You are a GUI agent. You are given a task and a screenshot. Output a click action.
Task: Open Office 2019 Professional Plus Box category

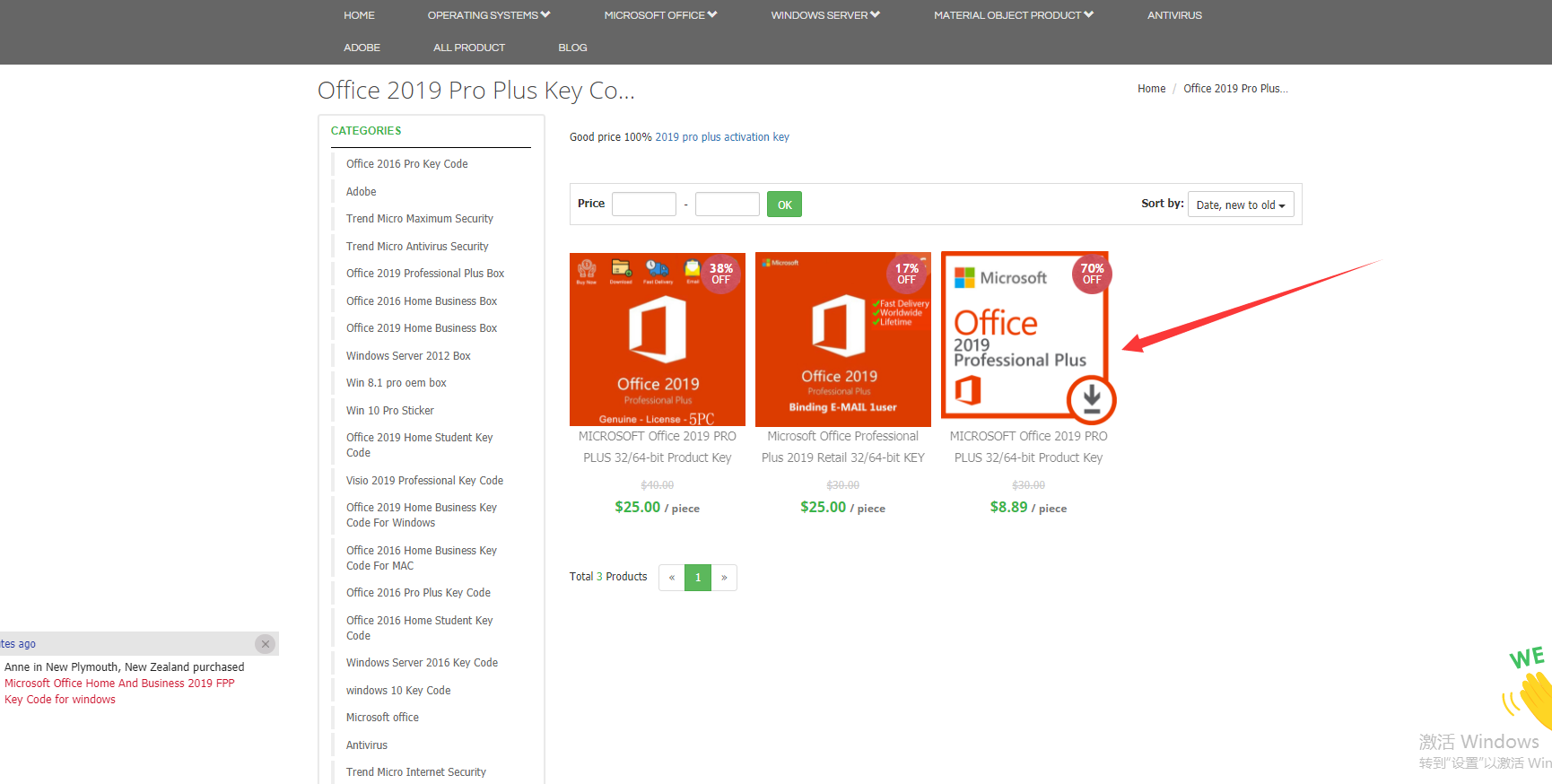coord(425,274)
